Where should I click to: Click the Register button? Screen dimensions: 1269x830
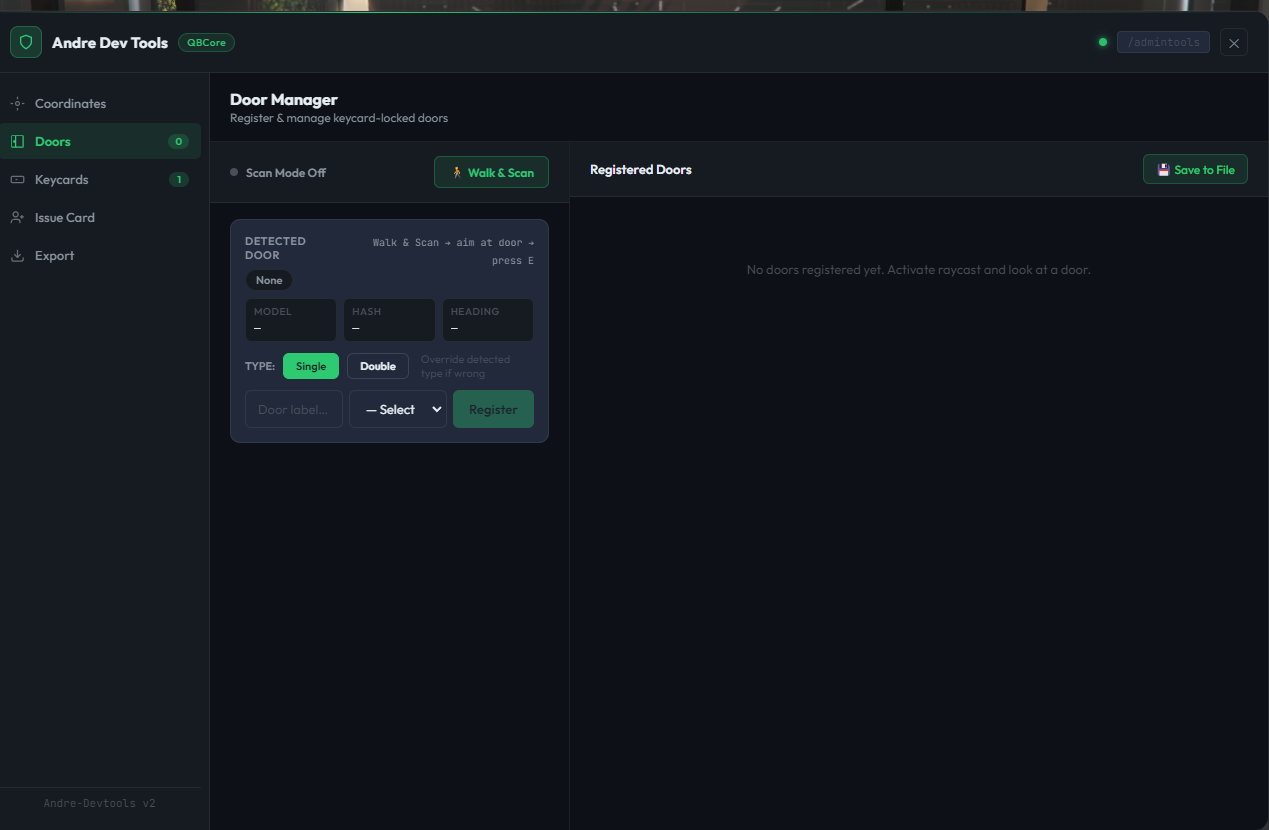(493, 409)
